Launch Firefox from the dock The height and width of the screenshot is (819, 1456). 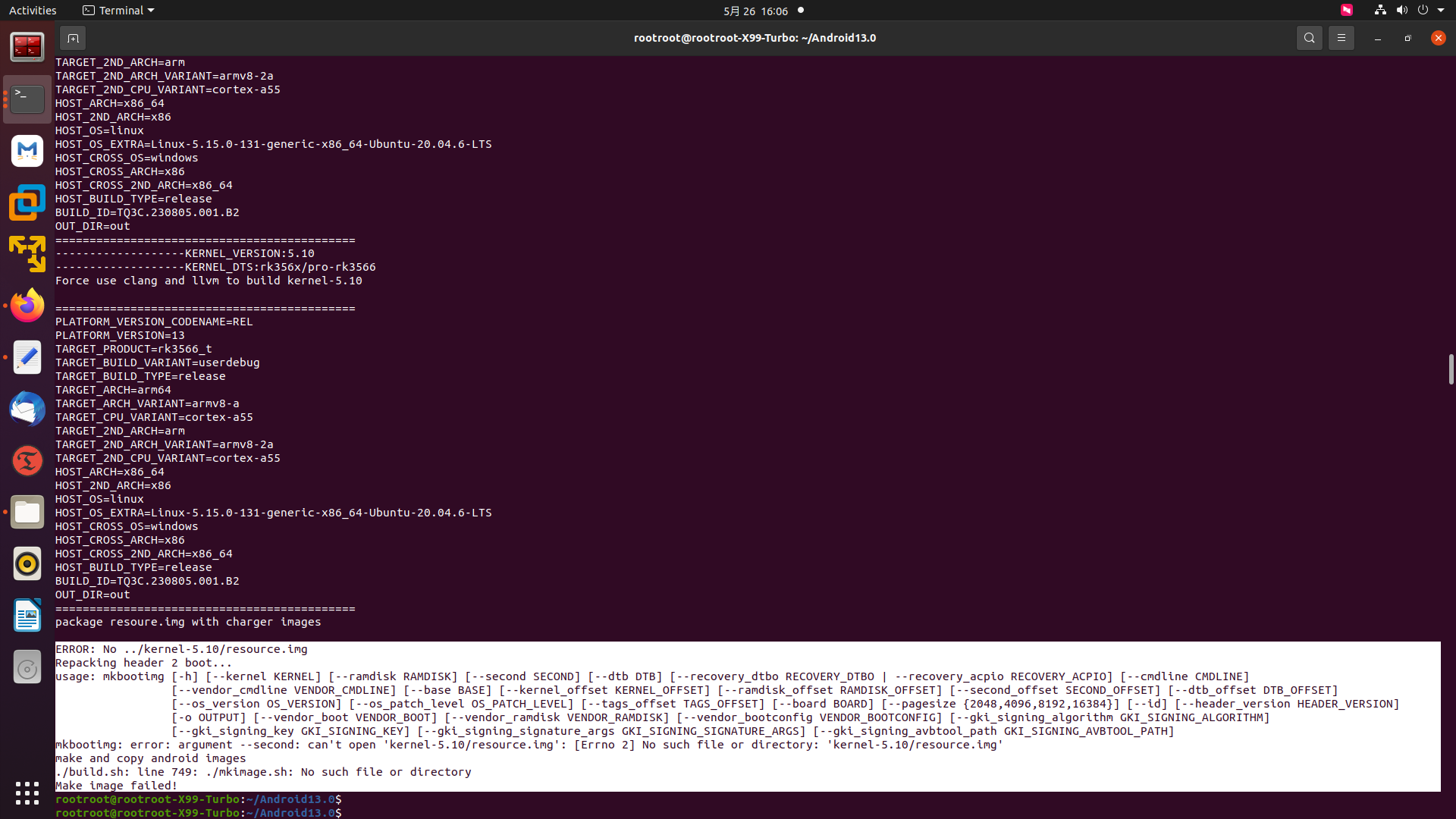coord(27,306)
